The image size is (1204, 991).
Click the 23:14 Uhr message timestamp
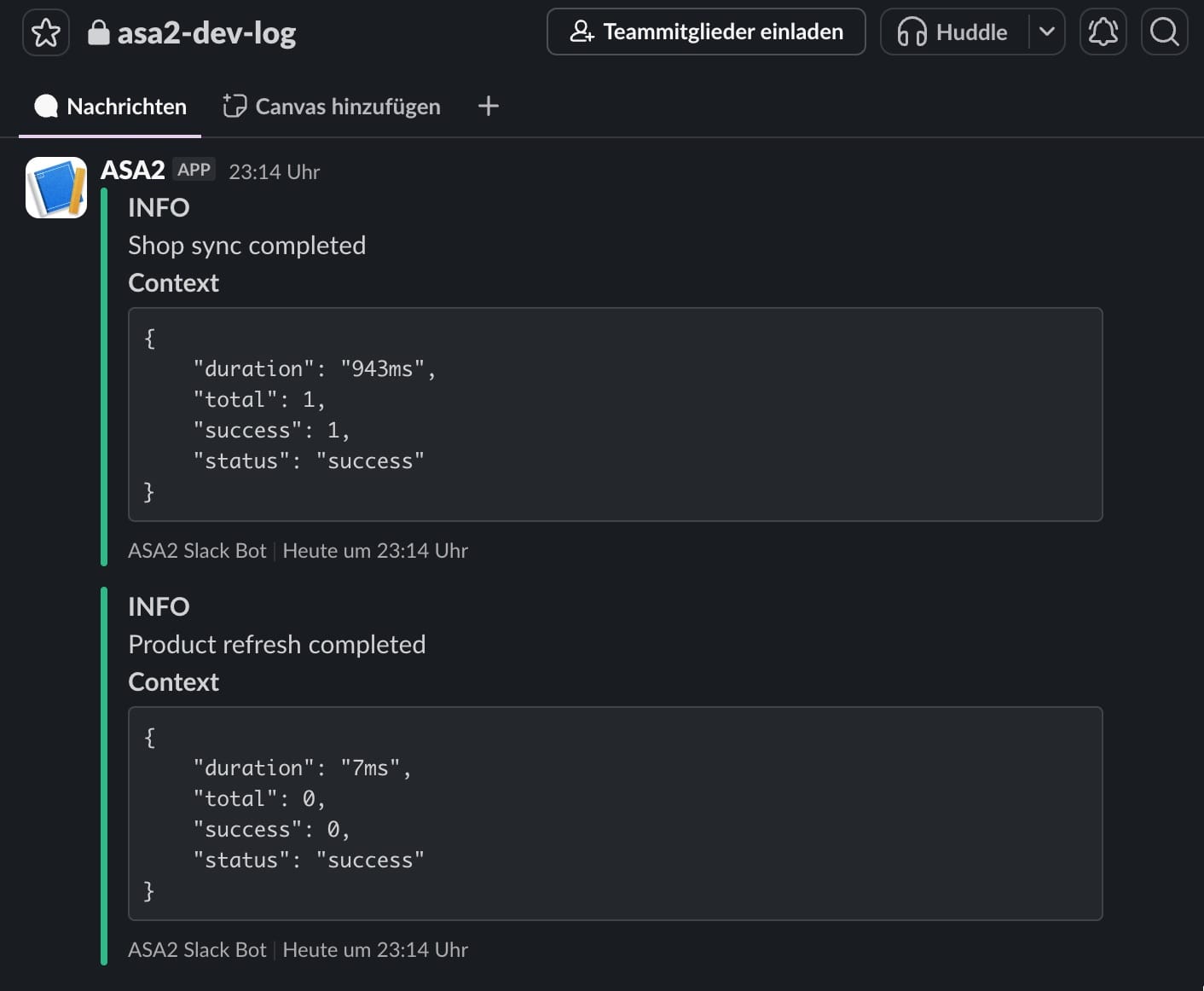point(274,172)
